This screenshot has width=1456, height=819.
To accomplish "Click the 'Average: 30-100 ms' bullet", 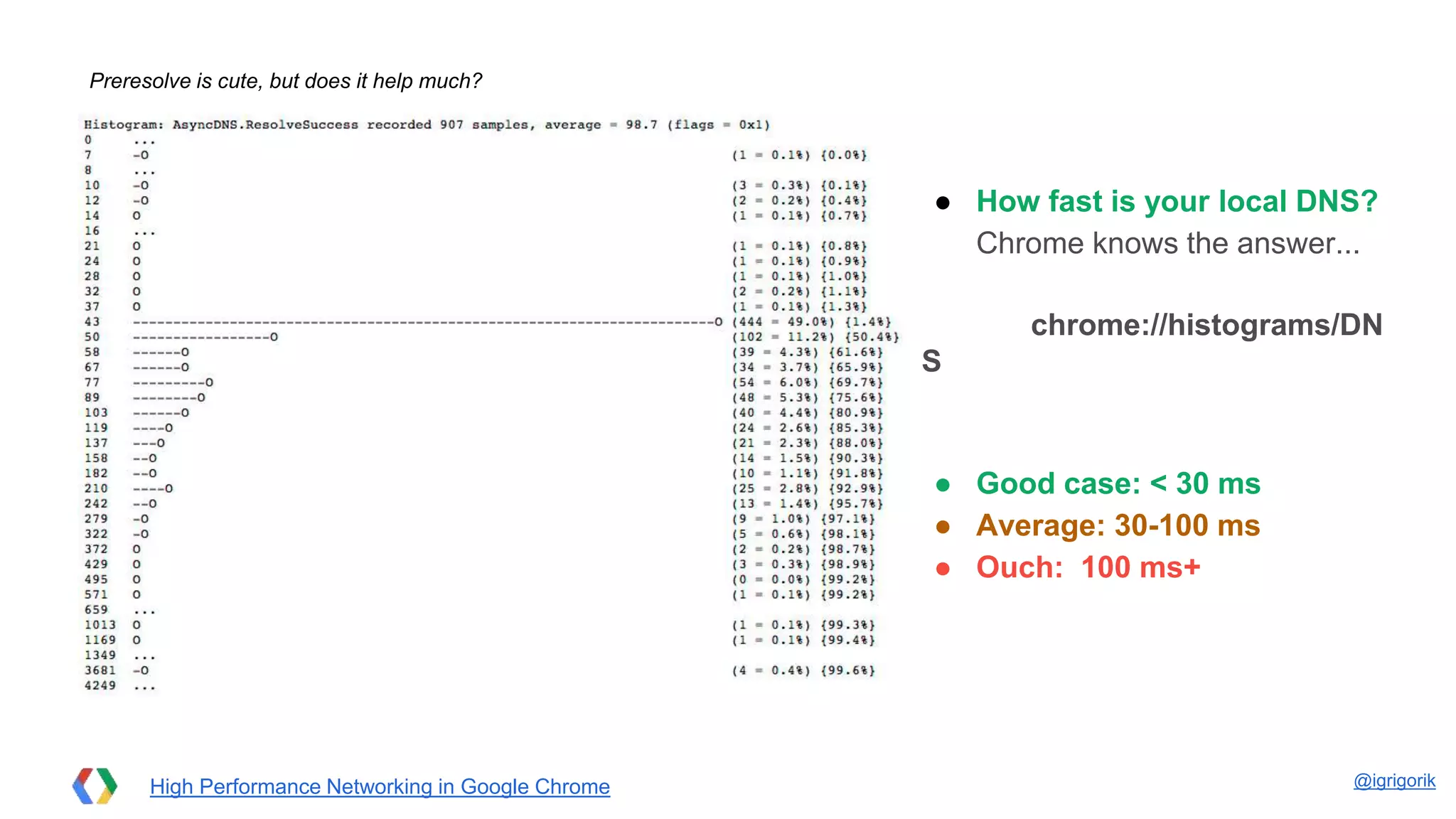I will click(x=1118, y=525).
